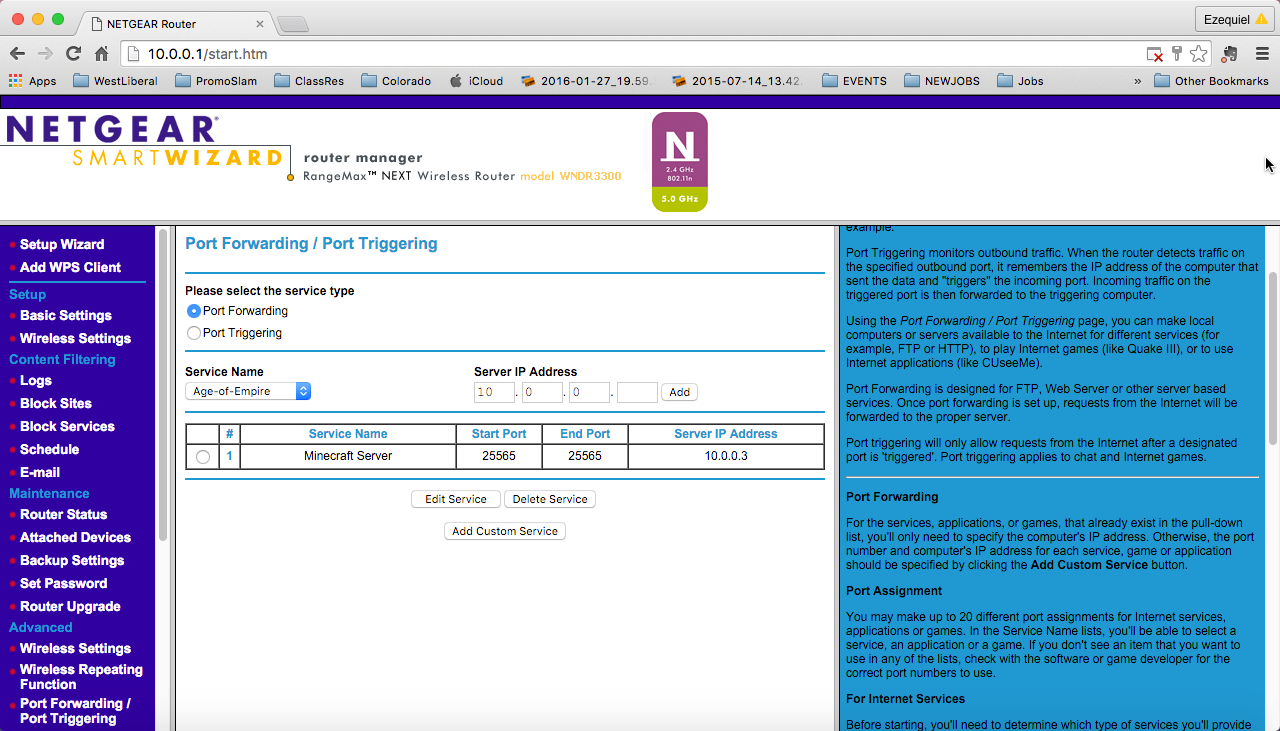This screenshot has width=1280, height=731.
Task: Open Logs in the sidebar
Action: 36,380
